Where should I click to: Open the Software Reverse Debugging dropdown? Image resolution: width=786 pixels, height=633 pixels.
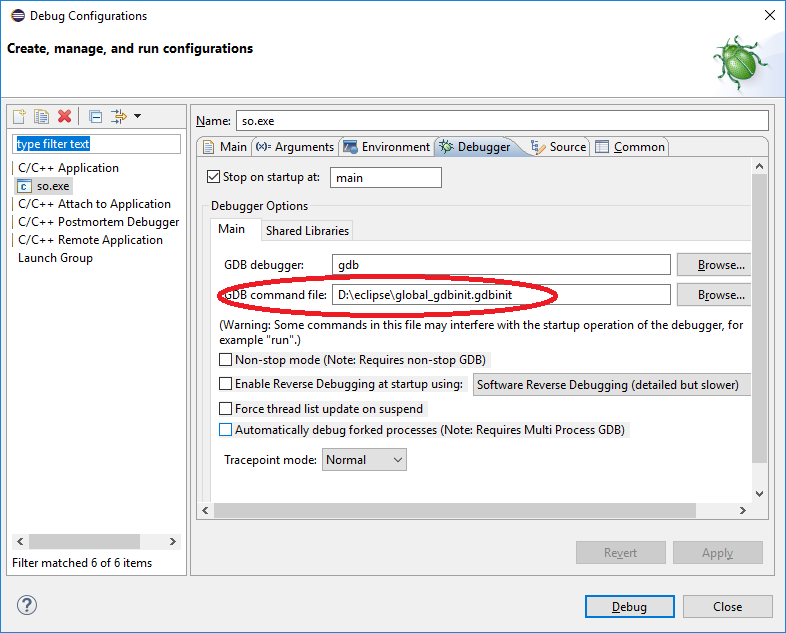tap(610, 384)
